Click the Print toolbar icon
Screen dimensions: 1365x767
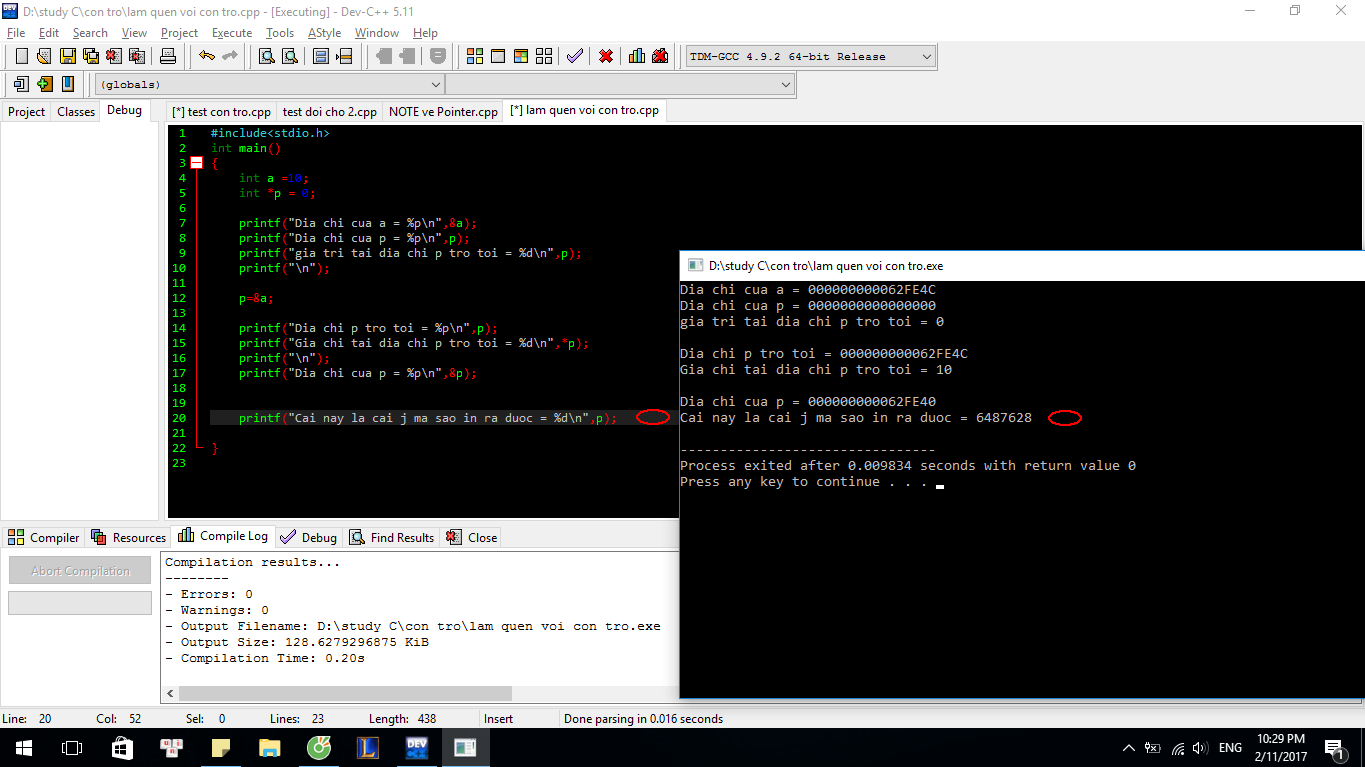pyautogui.click(x=168, y=56)
